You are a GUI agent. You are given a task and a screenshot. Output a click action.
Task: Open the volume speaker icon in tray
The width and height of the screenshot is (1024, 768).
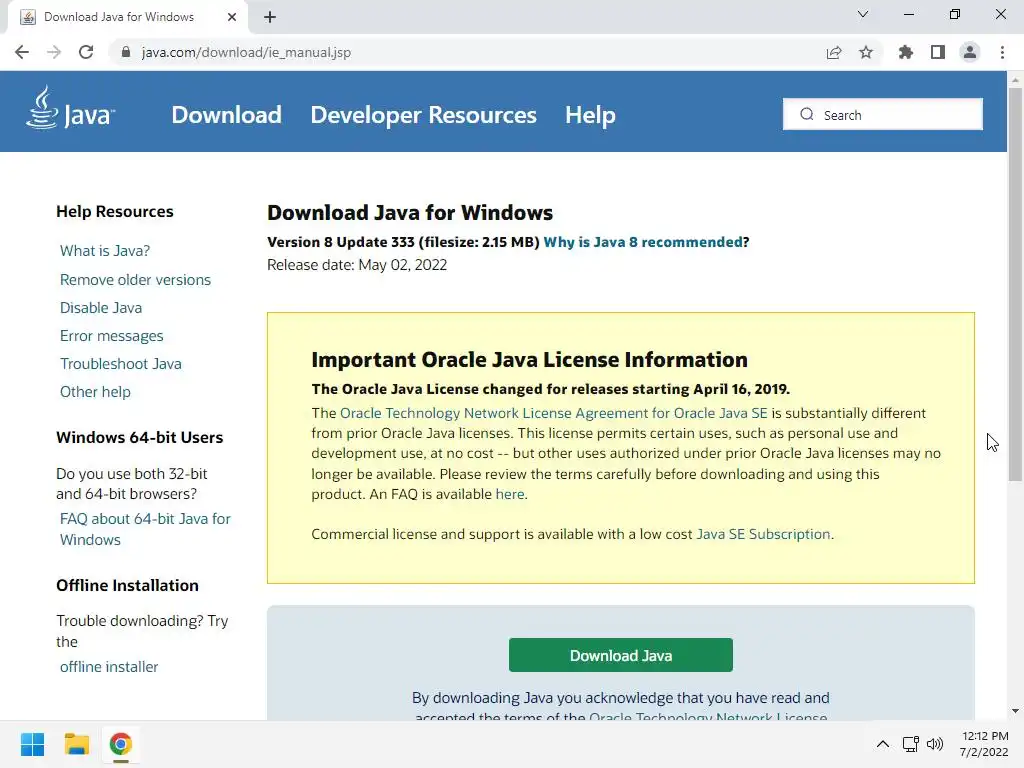(x=935, y=744)
